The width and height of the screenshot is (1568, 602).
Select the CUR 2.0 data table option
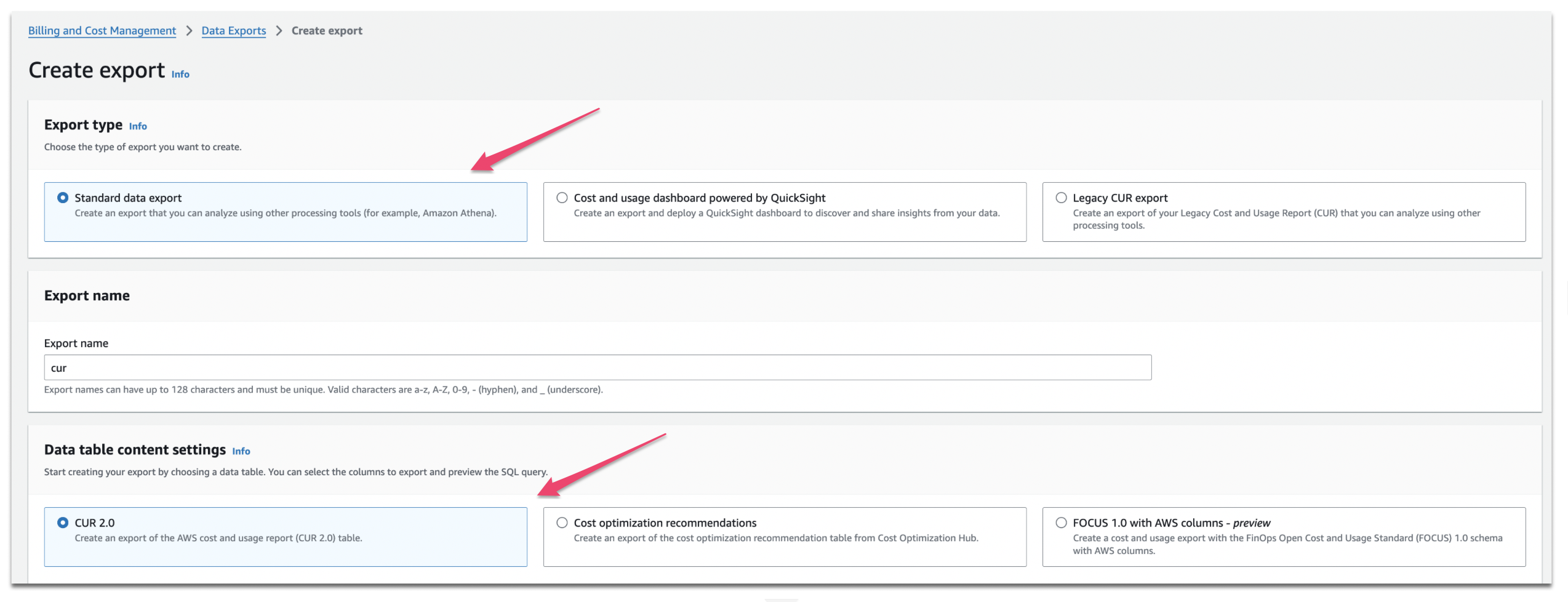[x=62, y=523]
